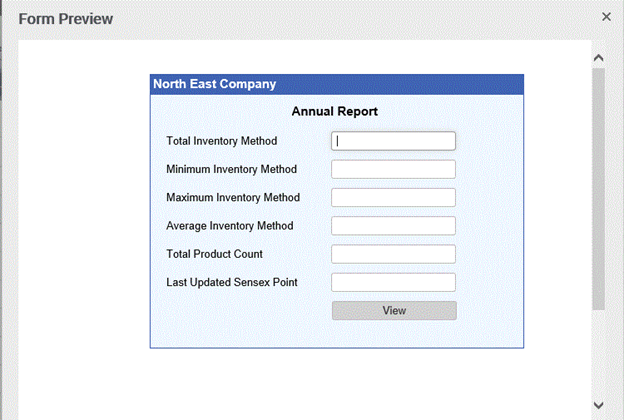Click the Average Inventory Method label
Image resolution: width=624 pixels, height=420 pixels.
pos(230,226)
